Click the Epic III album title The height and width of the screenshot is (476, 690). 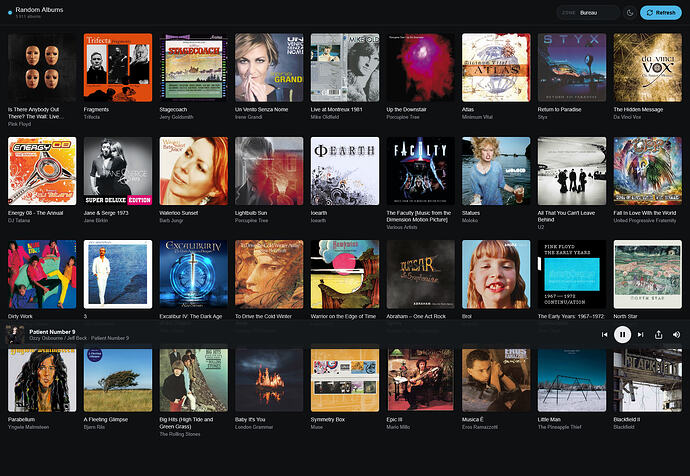pyautogui.click(x=394, y=420)
